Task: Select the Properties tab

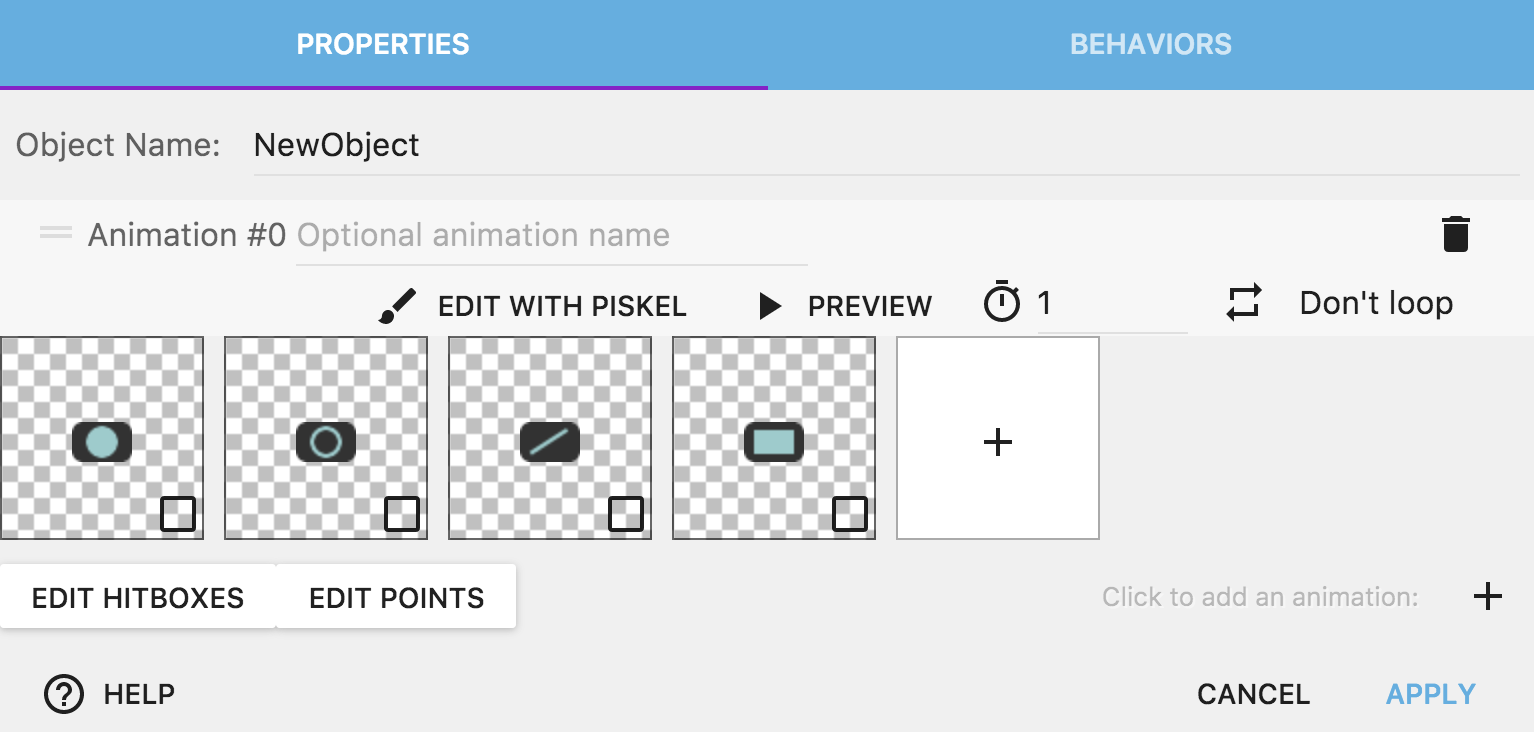Action: 382,44
